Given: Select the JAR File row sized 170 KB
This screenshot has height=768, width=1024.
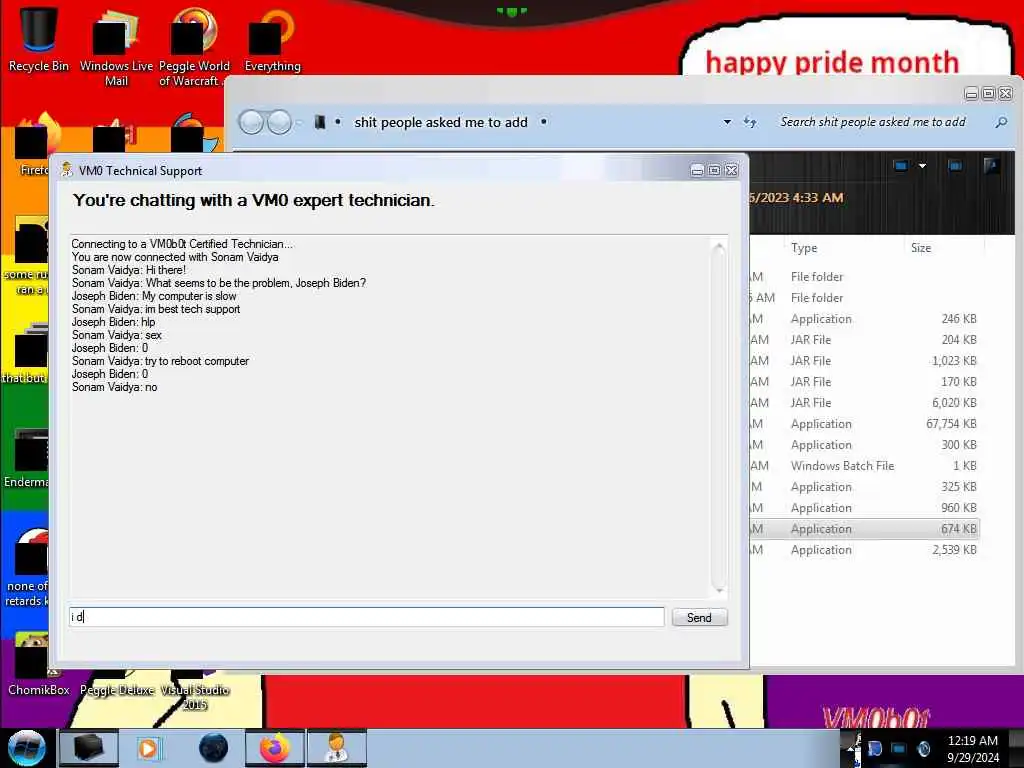Looking at the screenshot, I should [864, 381].
